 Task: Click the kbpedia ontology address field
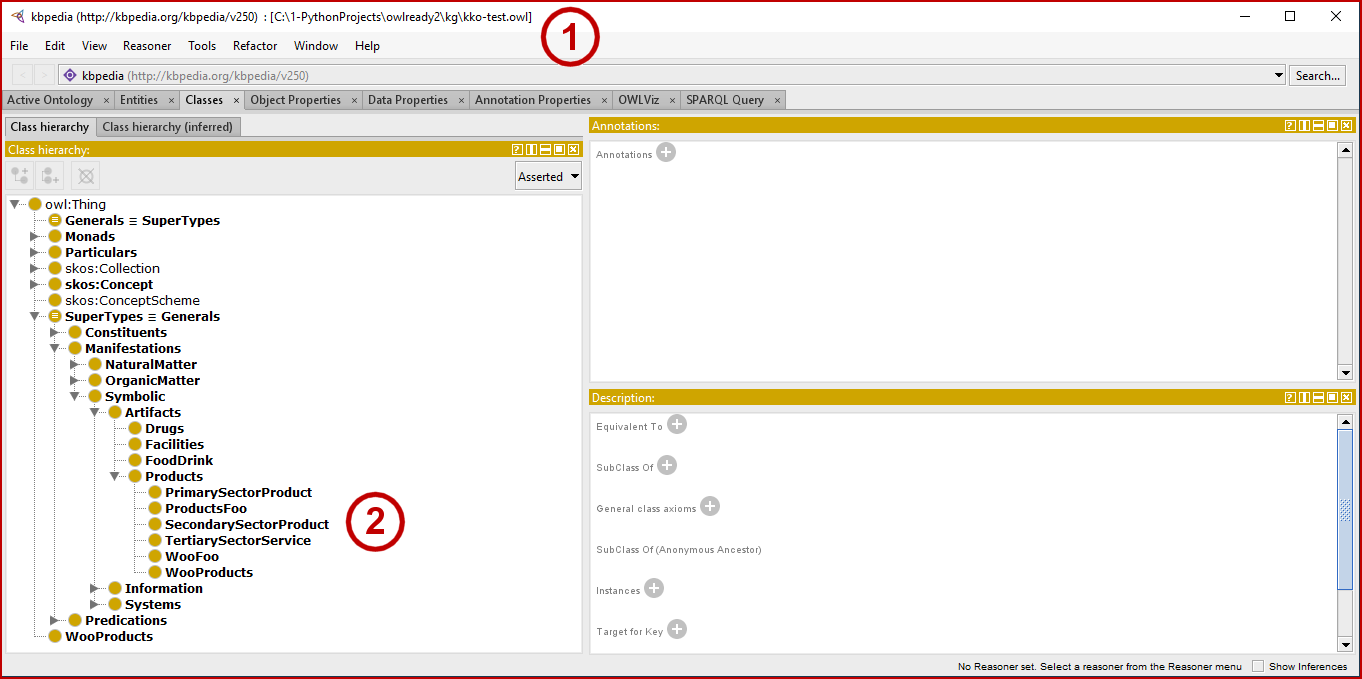pyautogui.click(x=672, y=75)
